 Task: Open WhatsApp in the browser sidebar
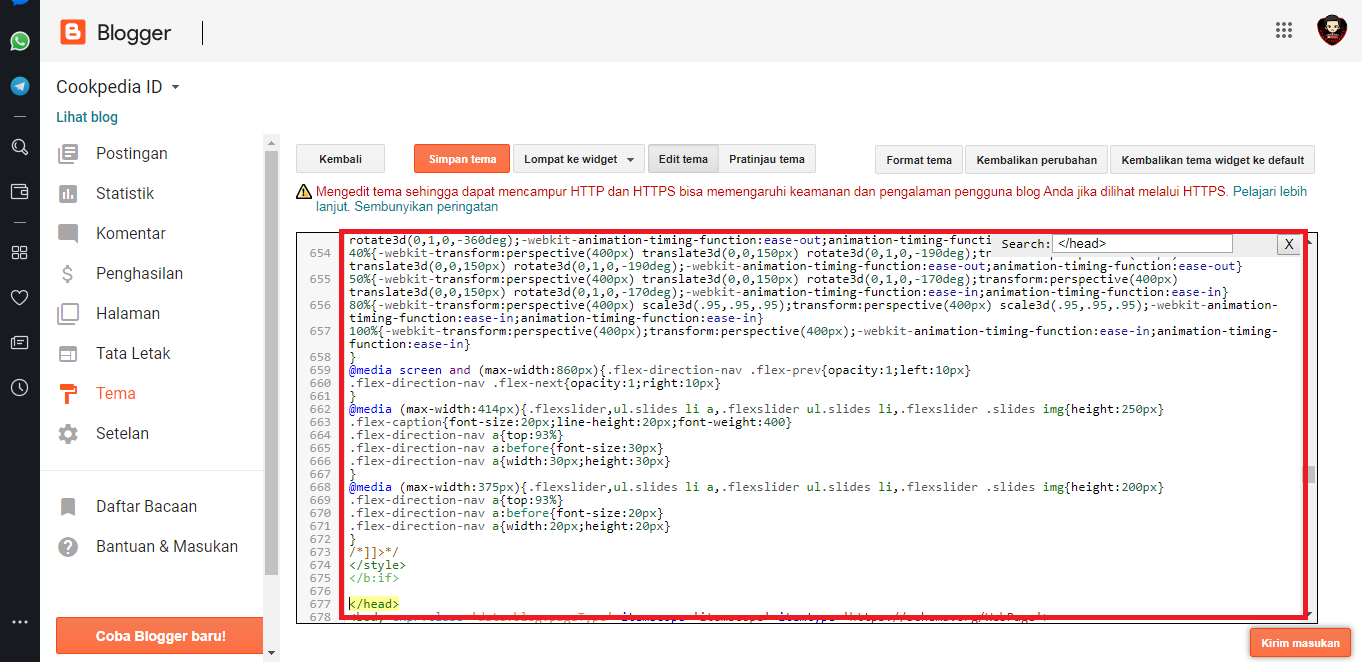[x=20, y=41]
